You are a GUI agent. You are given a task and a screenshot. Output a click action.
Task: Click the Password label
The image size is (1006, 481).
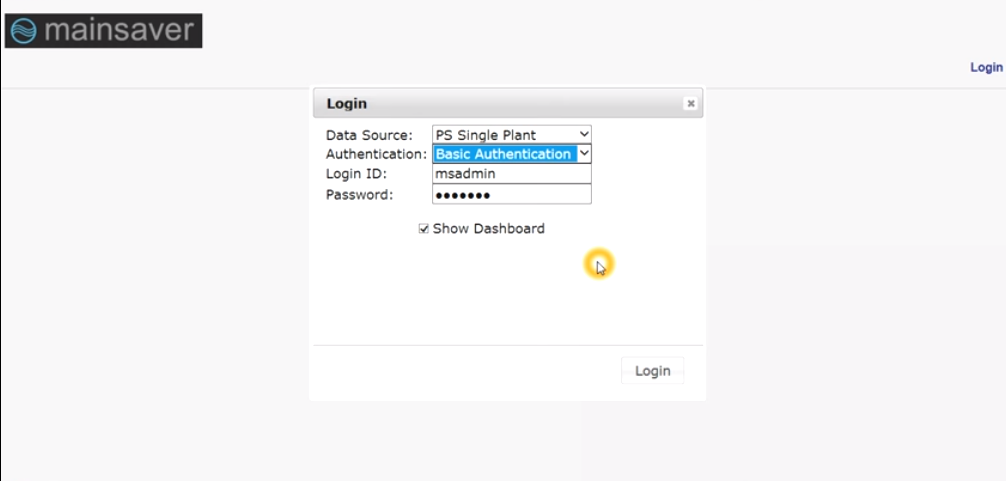359,194
